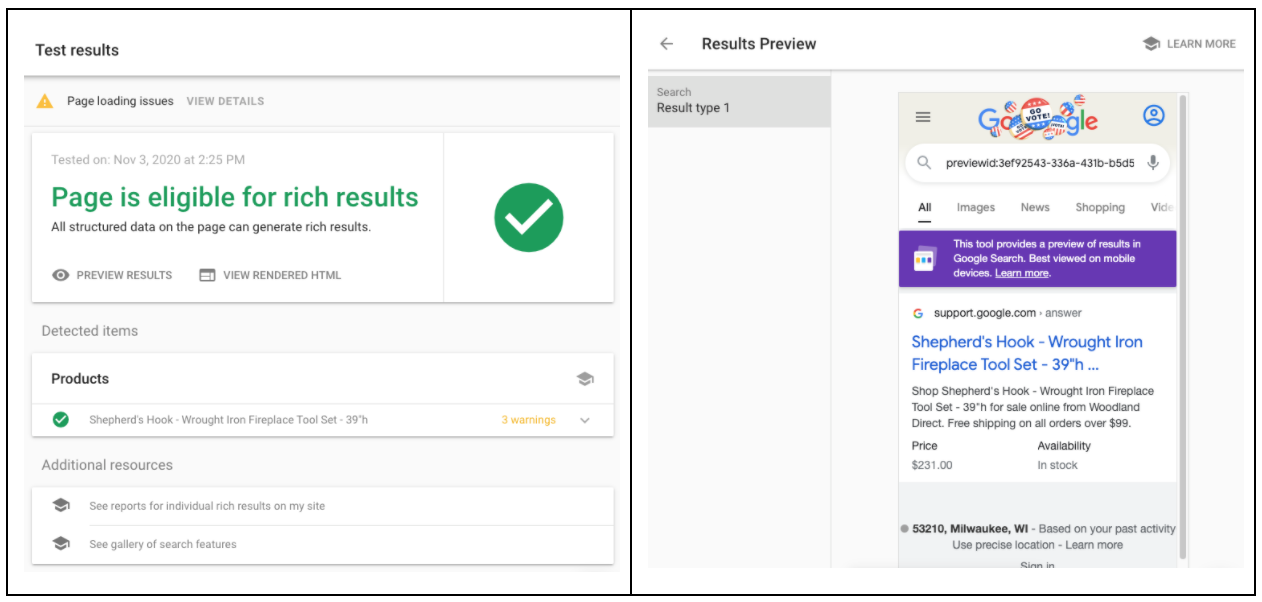Click the Learn More button in header
The width and height of the screenshot is (1262, 602).
tap(1189, 44)
